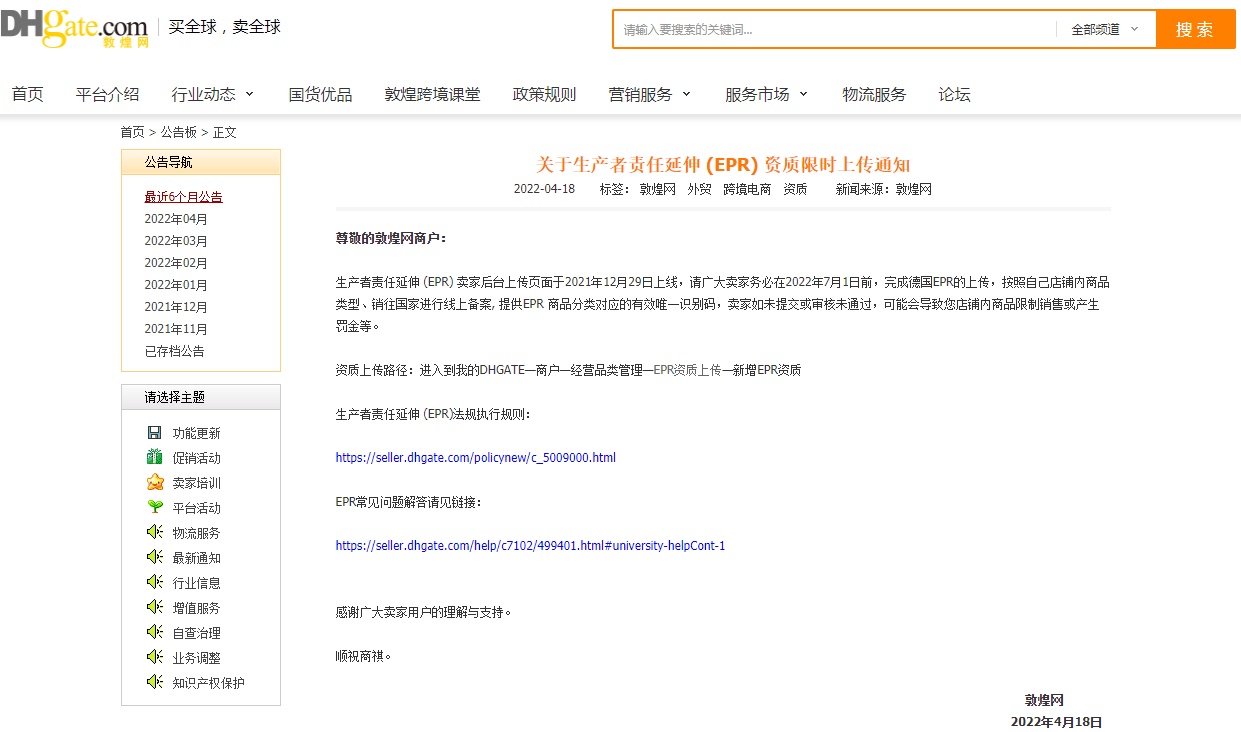The height and width of the screenshot is (732, 1241).
Task: Click 公告板 in the breadcrumb
Action: [x=178, y=132]
